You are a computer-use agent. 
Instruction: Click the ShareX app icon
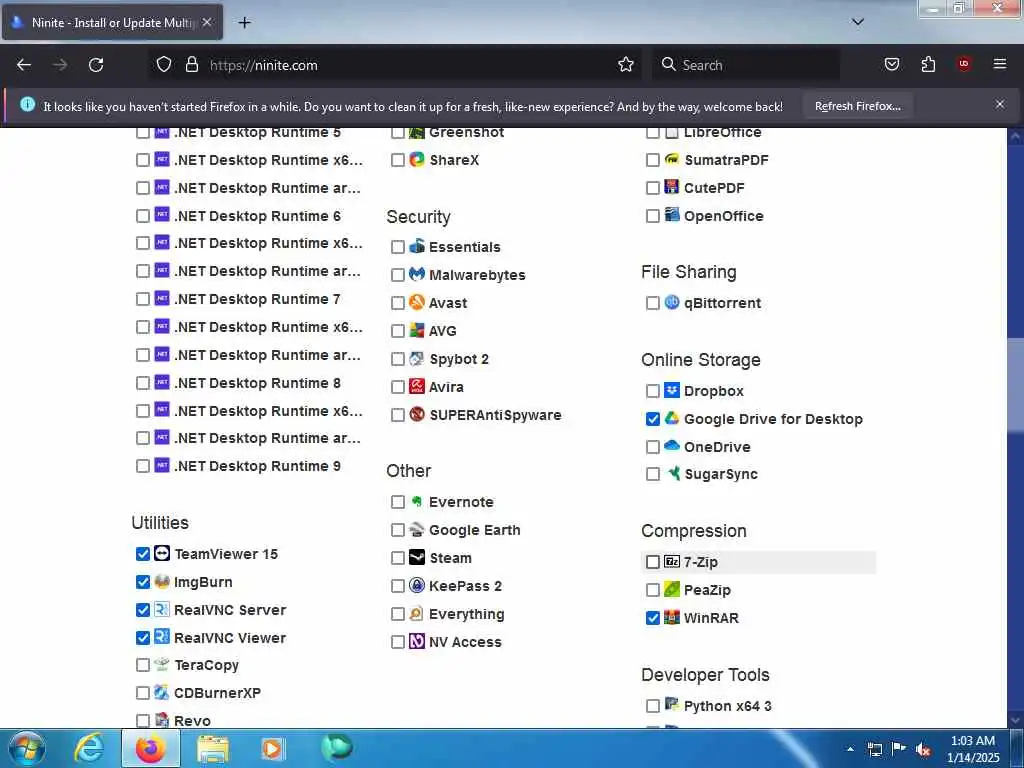pos(417,159)
